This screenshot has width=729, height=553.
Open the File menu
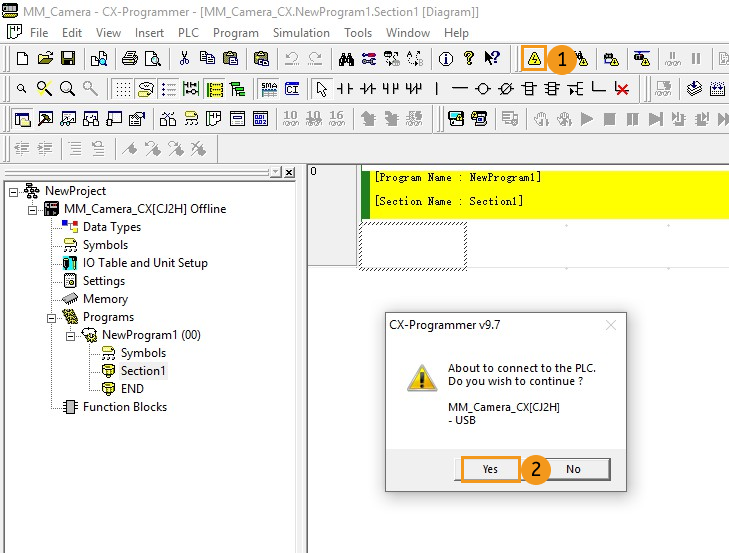pyautogui.click(x=39, y=33)
